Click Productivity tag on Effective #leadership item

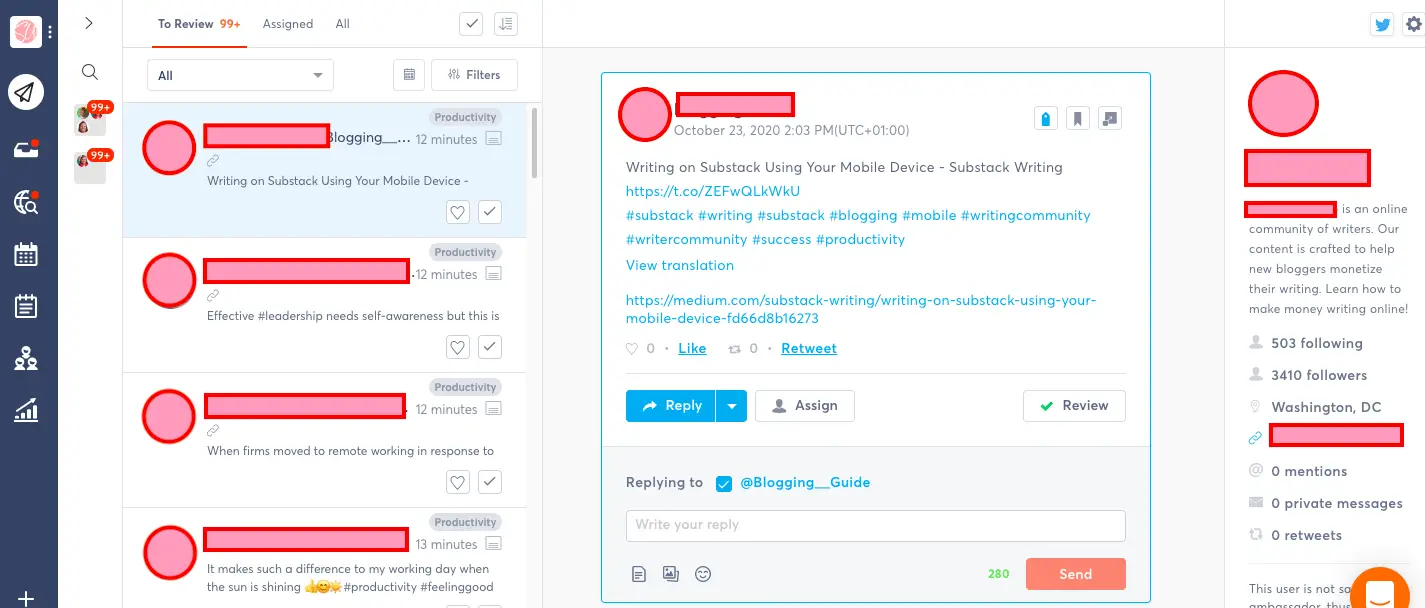coord(466,252)
